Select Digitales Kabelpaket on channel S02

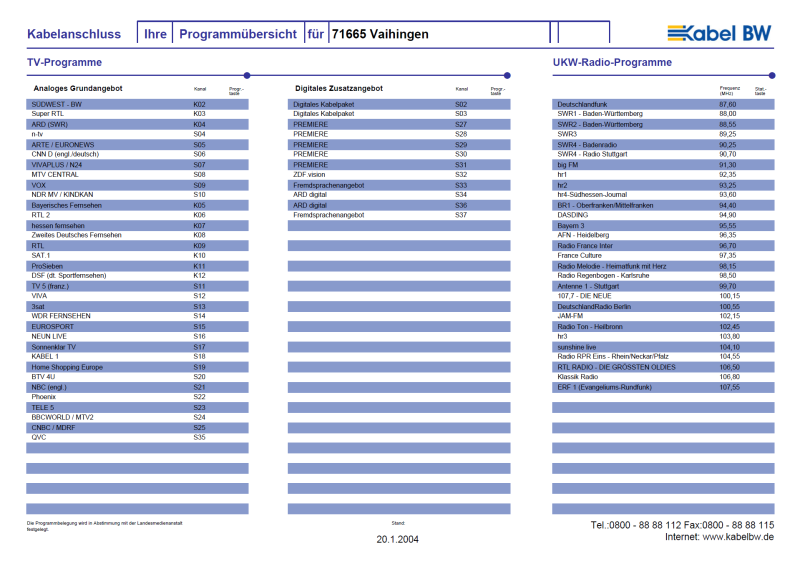pyautogui.click(x=399, y=104)
